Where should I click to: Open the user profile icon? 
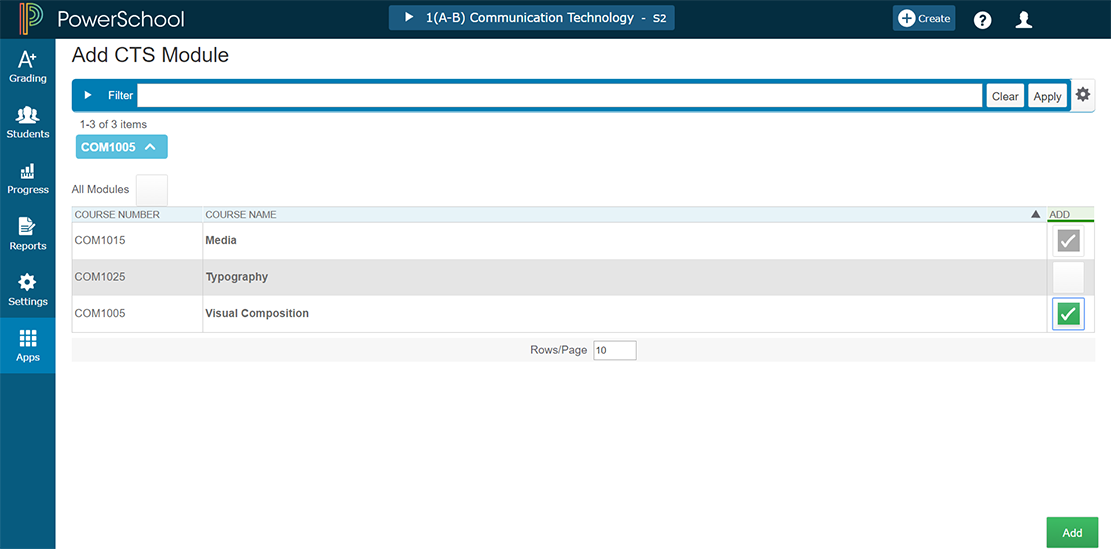pyautogui.click(x=1023, y=19)
